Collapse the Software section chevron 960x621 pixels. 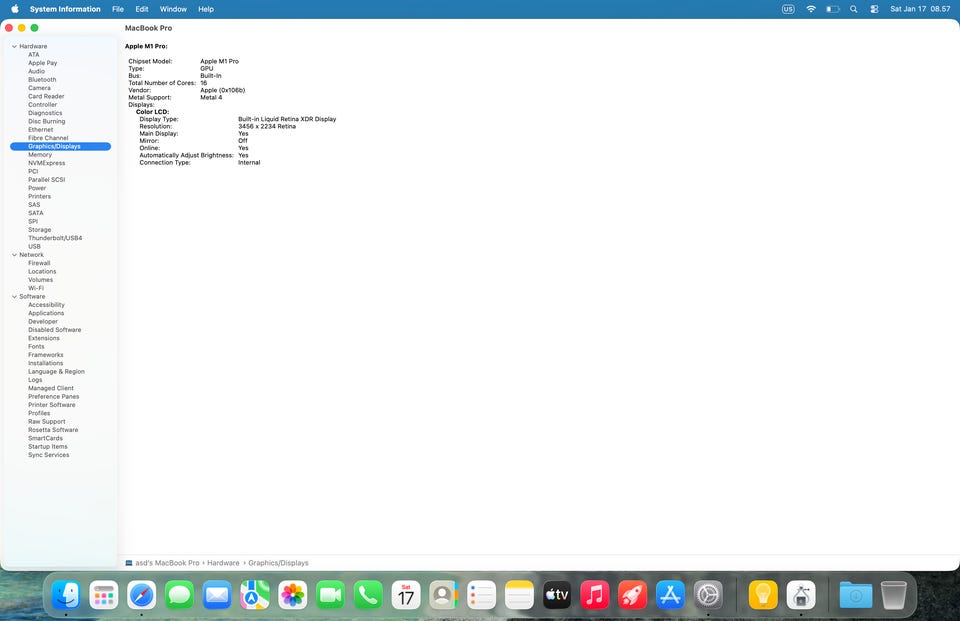(x=14, y=296)
